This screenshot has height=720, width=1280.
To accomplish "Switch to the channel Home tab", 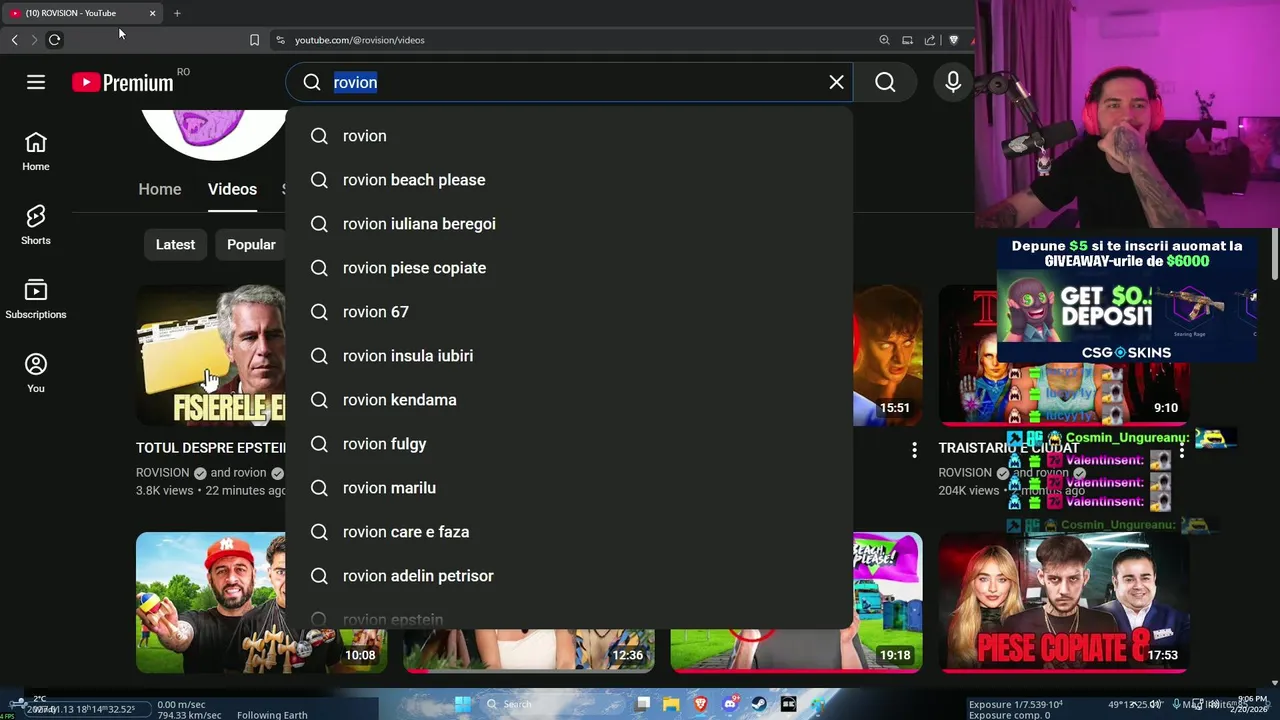I will (160, 189).
